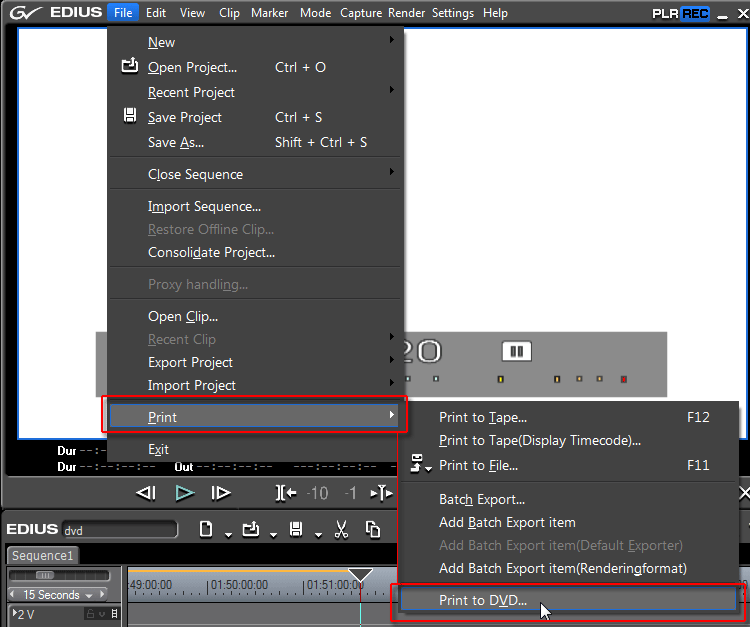Choose Print to Tape option
This screenshot has width=750, height=627.
tap(568, 417)
